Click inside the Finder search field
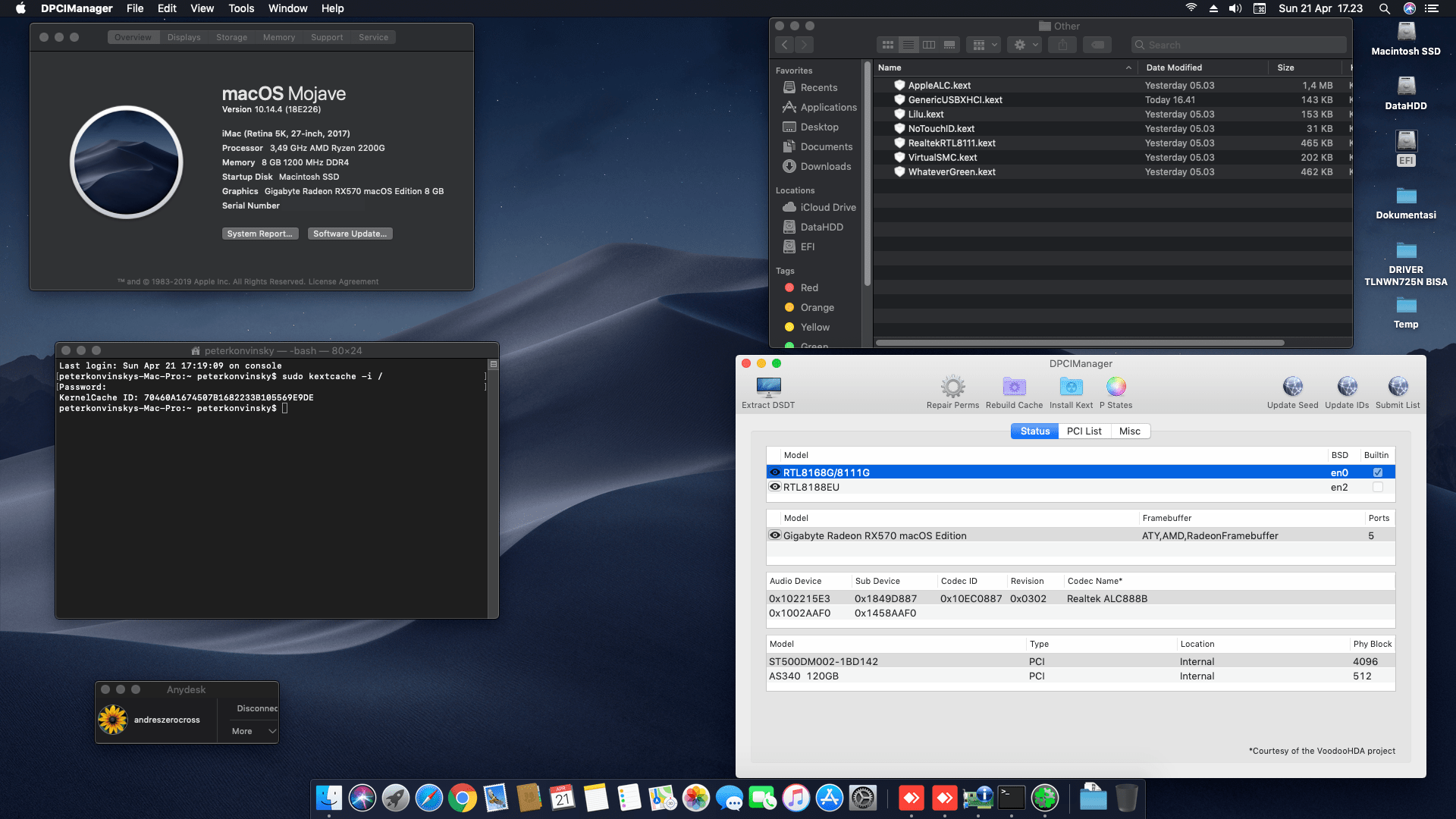This screenshot has width=1456, height=819. (x=1238, y=45)
